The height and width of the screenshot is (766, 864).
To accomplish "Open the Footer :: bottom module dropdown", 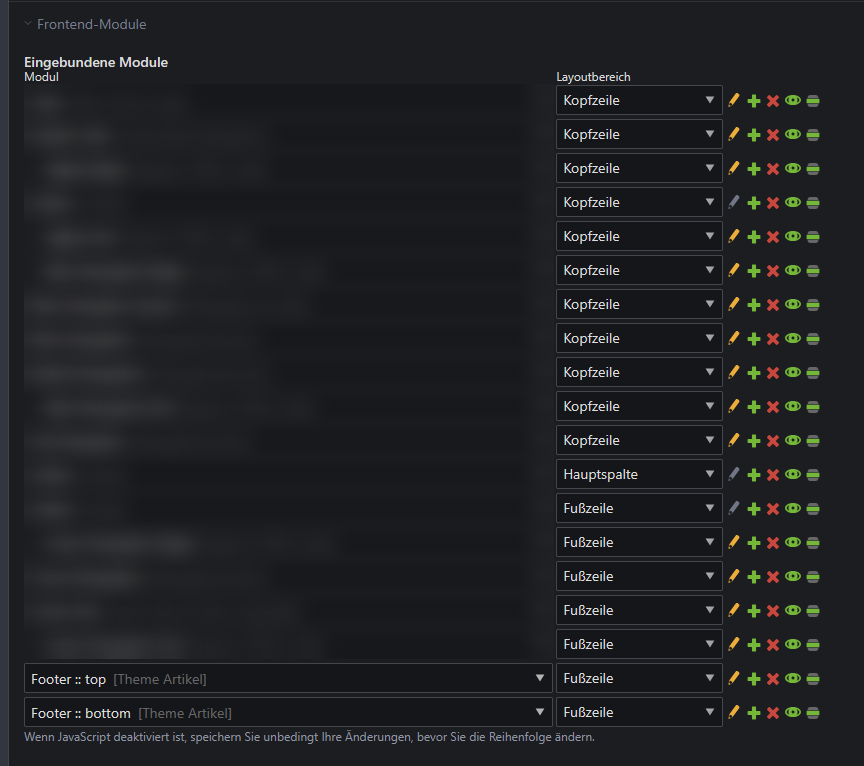I will (x=288, y=713).
